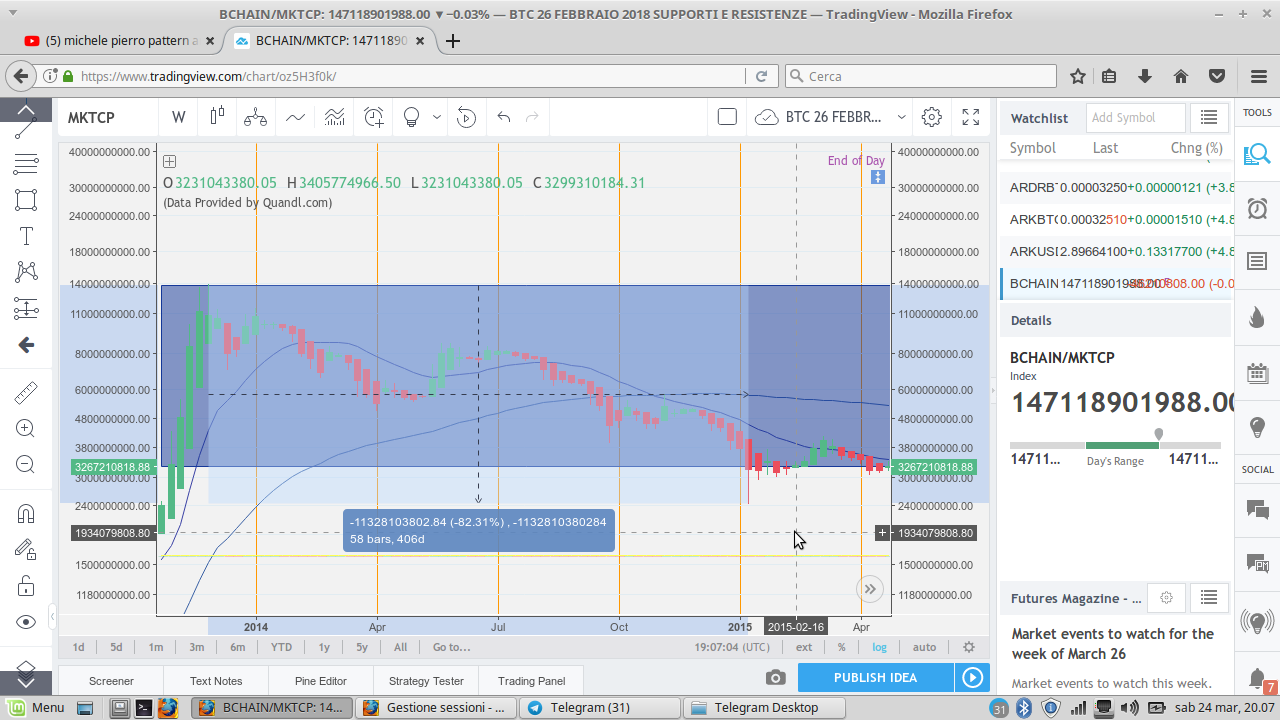Expand the ideas lightbulb dropdown arrow
The image size is (1280, 720).
pos(437,117)
